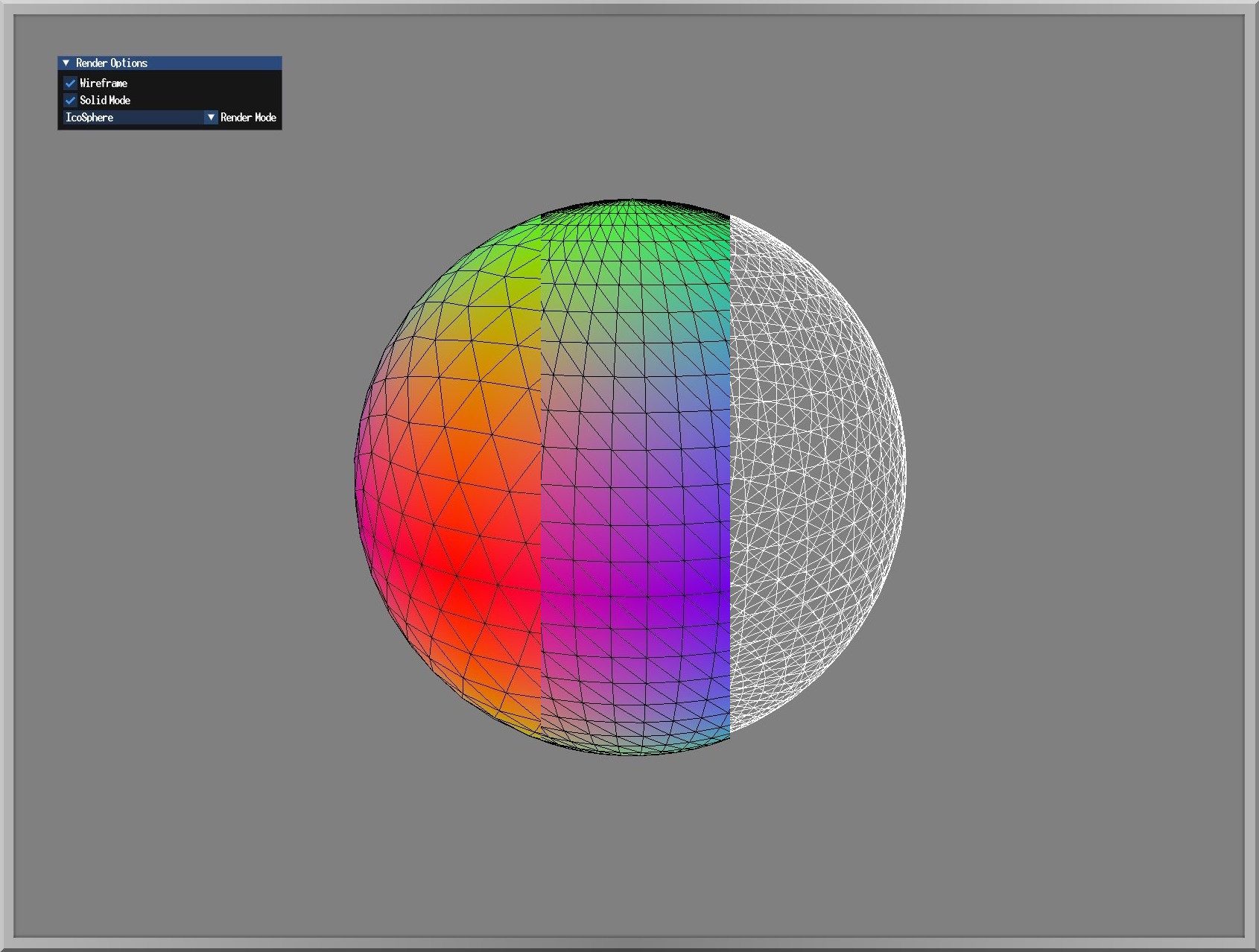Click the Render Options title bar
1259x952 pixels.
click(170, 63)
